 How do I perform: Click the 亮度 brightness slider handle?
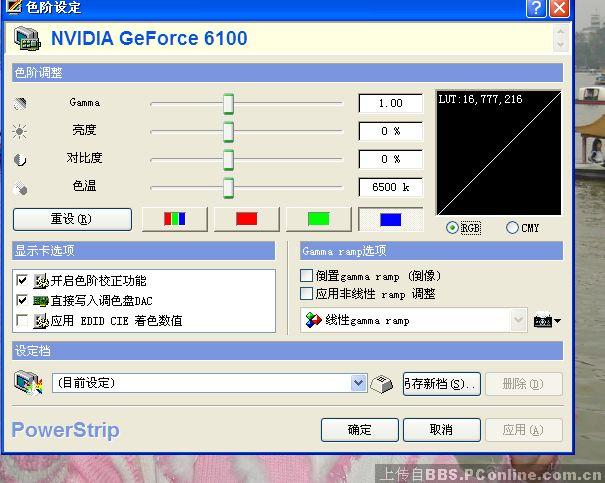228,132
